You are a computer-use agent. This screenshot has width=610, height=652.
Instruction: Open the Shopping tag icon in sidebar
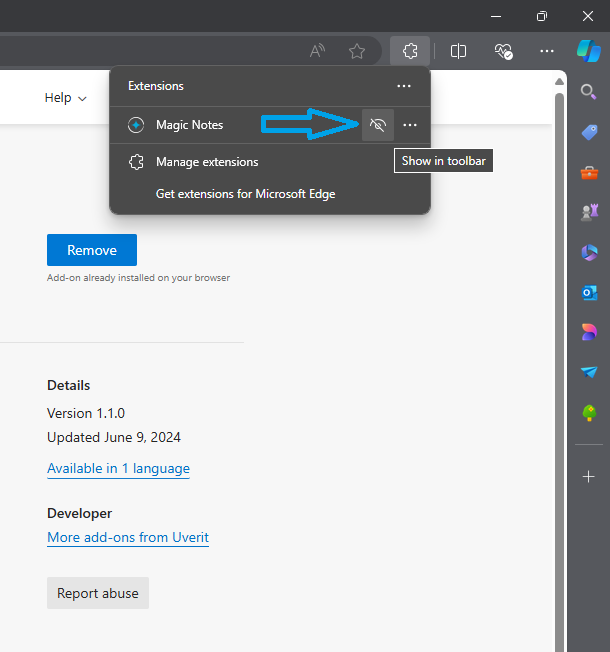(589, 132)
